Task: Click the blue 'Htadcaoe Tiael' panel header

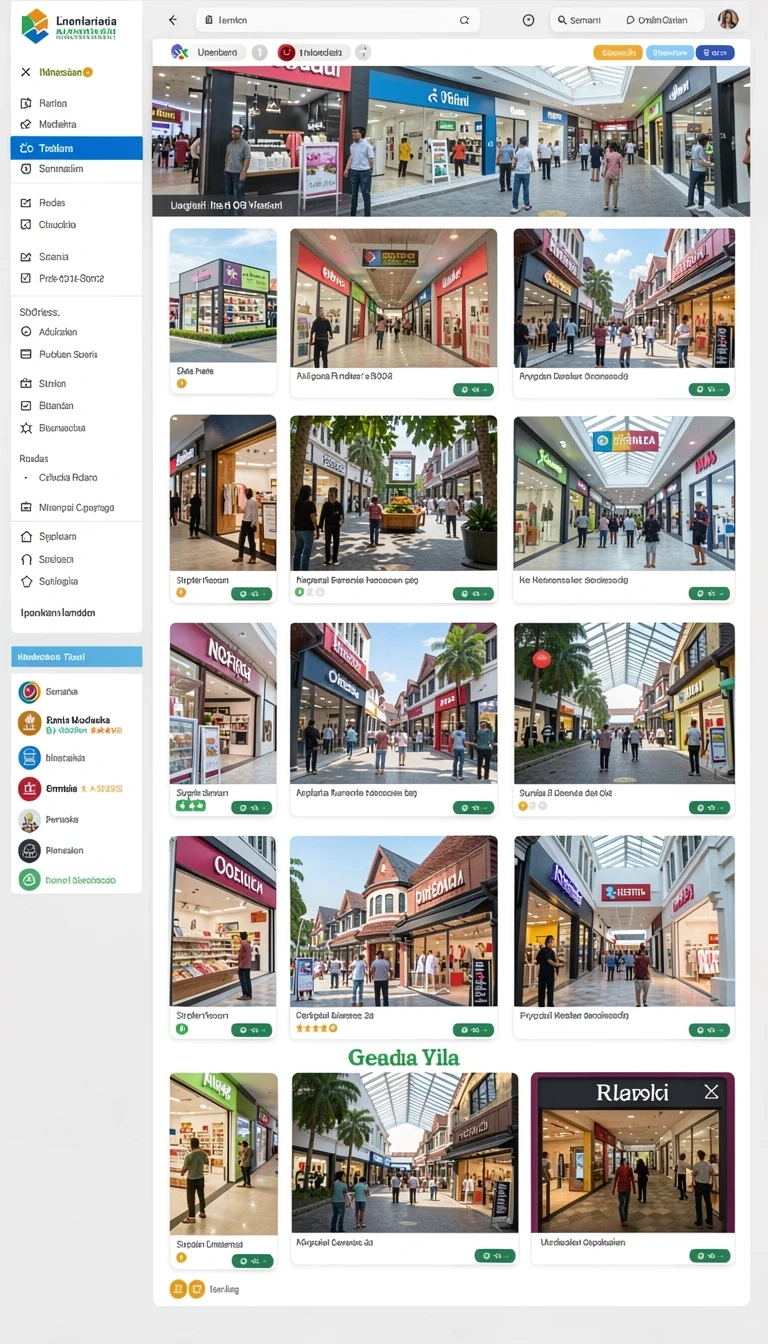Action: [76, 657]
